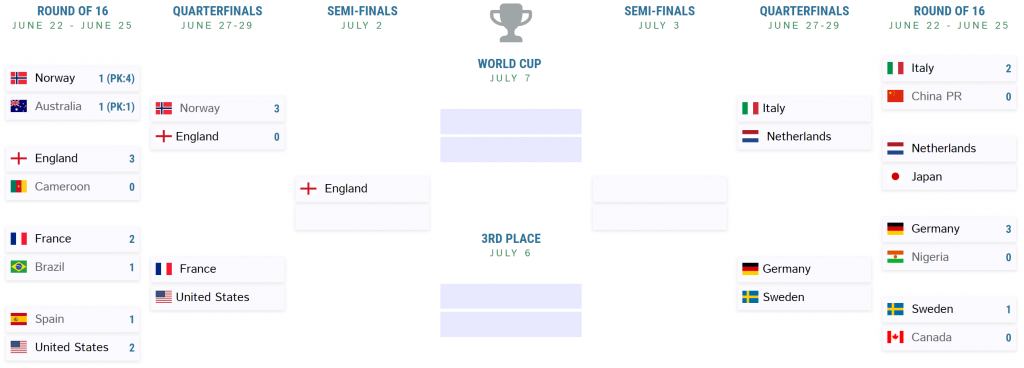1024x368 pixels.
Task: Select the Netherlands quarterfinal entry
Action: click(x=805, y=136)
